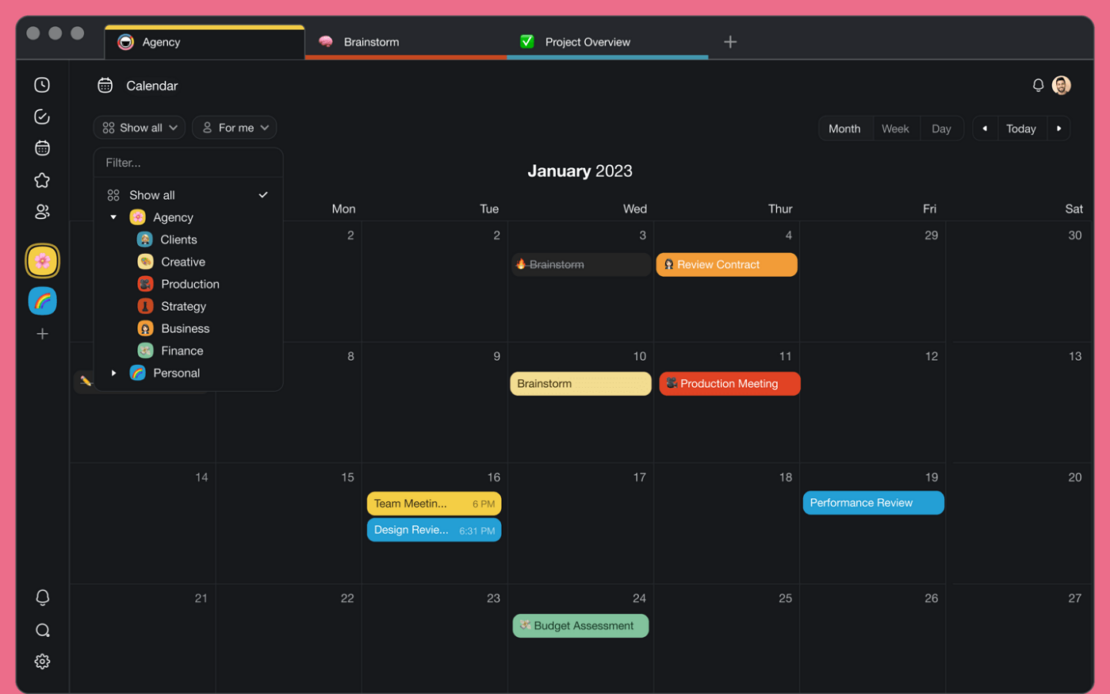This screenshot has height=694, width=1110.
Task: Click the search icon in bottom sidebar
Action: (42, 630)
